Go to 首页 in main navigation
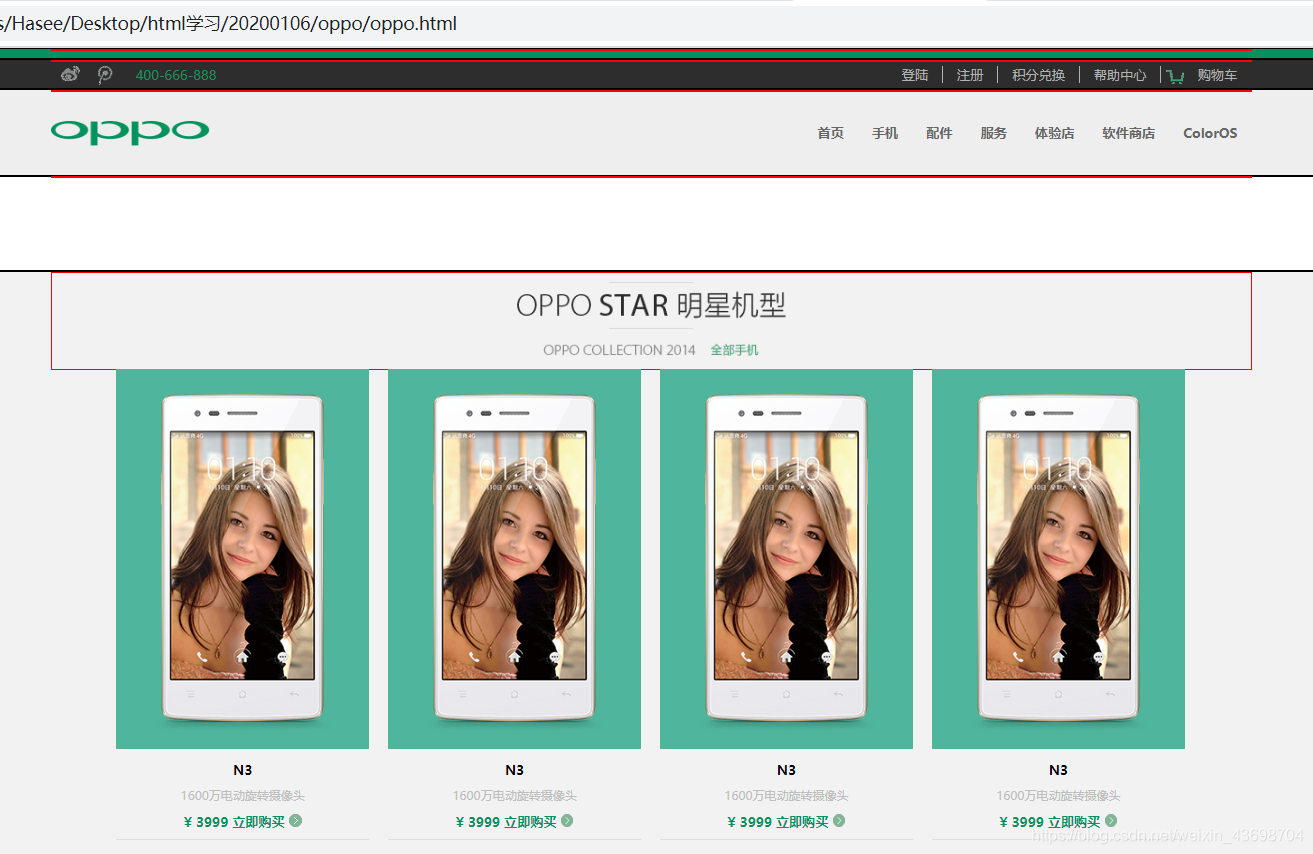This screenshot has height=854, width=1313. coord(831,133)
